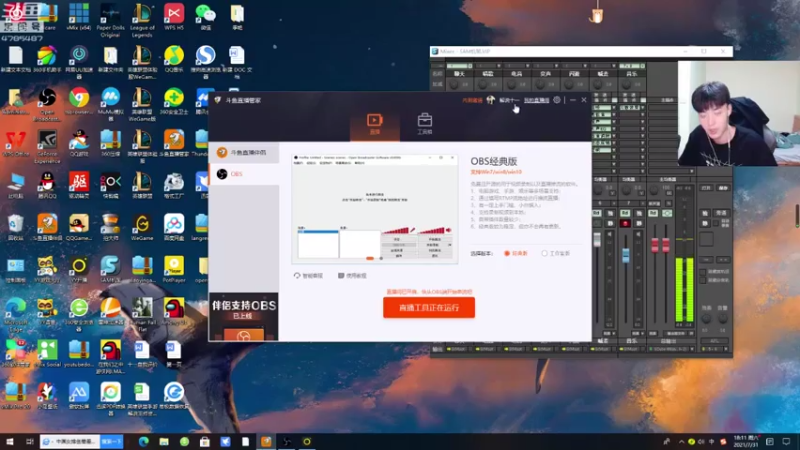800x450 pixels.
Task: Open Microsoft Edge from the taskbar
Action: coord(143,441)
